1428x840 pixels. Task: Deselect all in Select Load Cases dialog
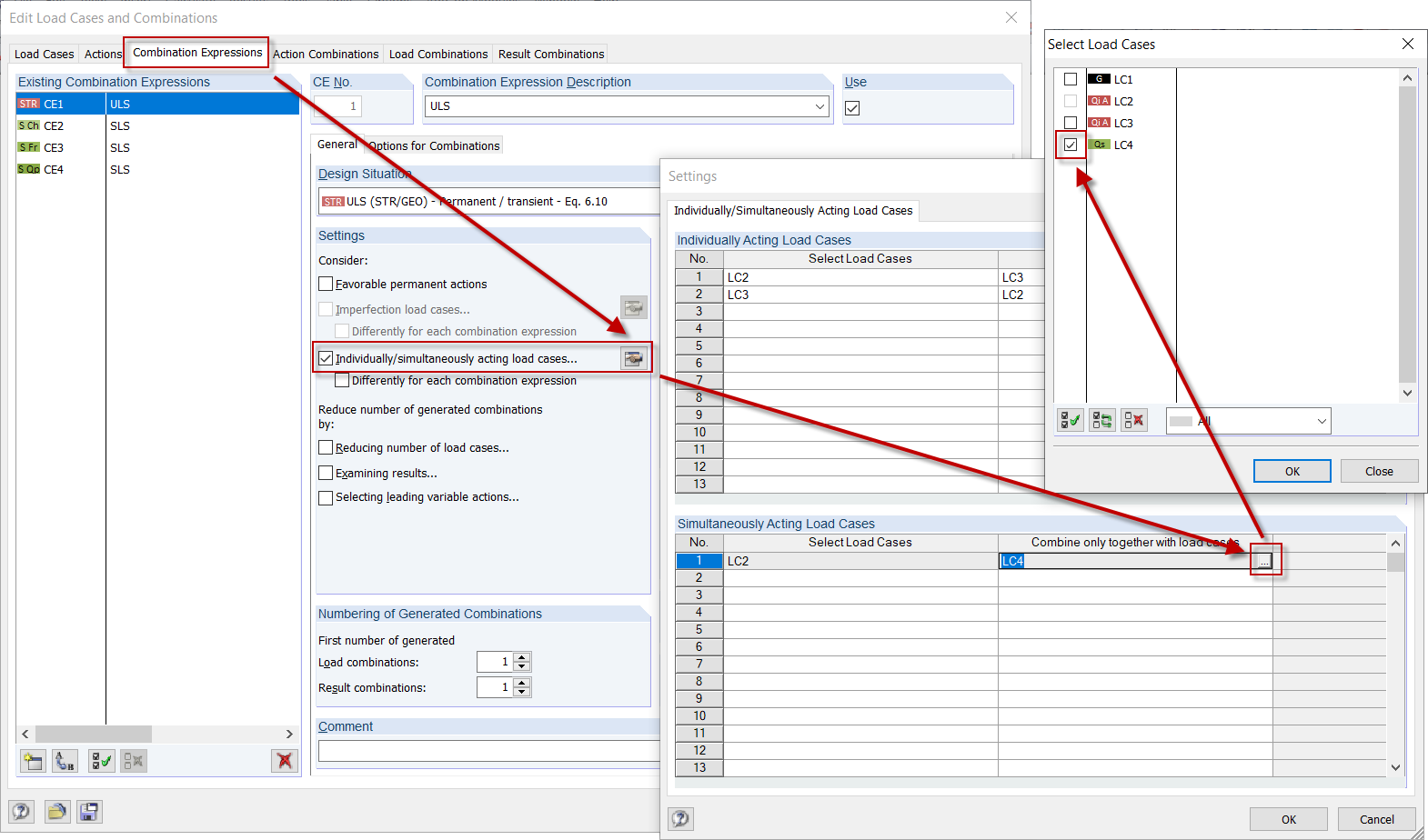[1134, 420]
